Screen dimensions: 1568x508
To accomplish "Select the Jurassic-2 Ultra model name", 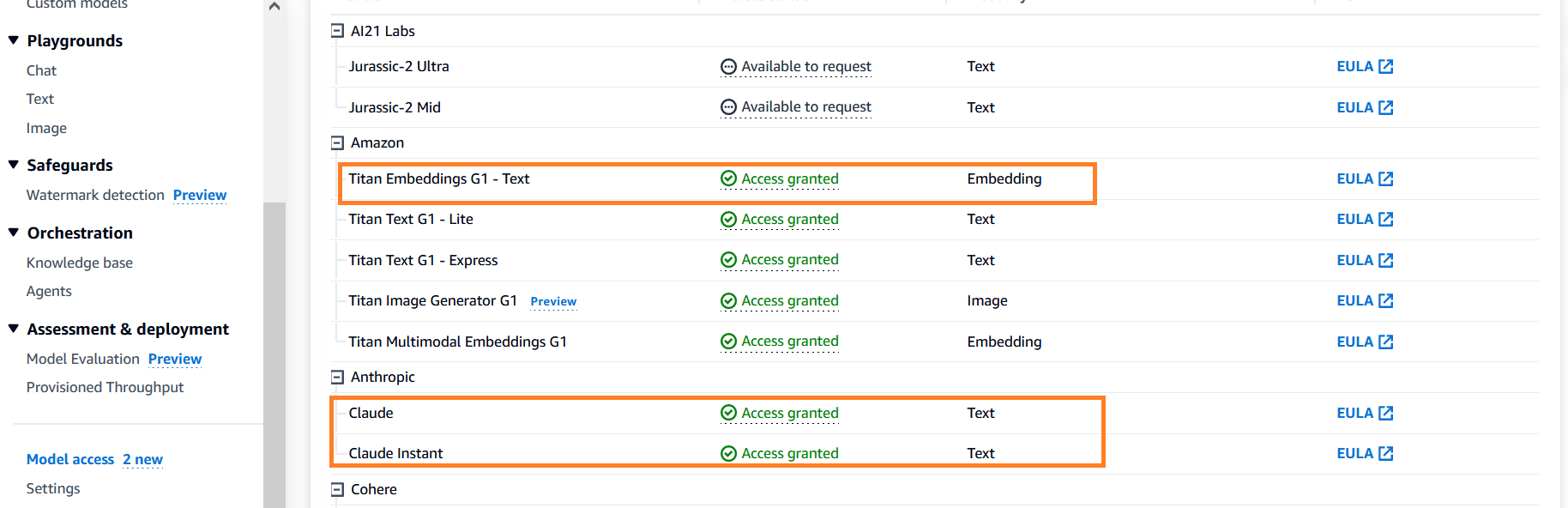I will [x=399, y=66].
